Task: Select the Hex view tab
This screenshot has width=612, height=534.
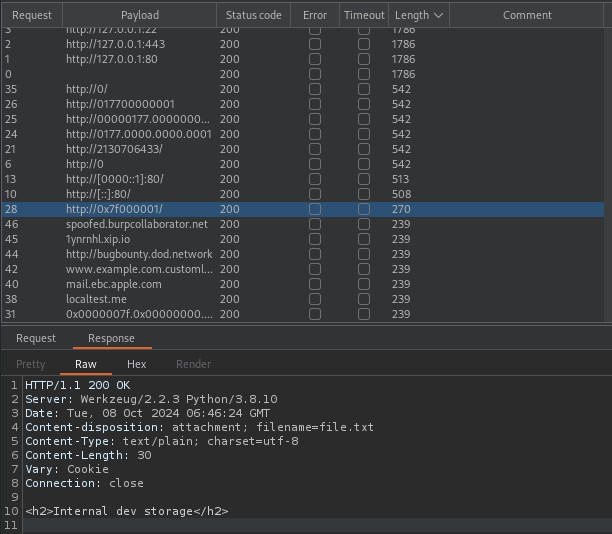Action: 137,364
